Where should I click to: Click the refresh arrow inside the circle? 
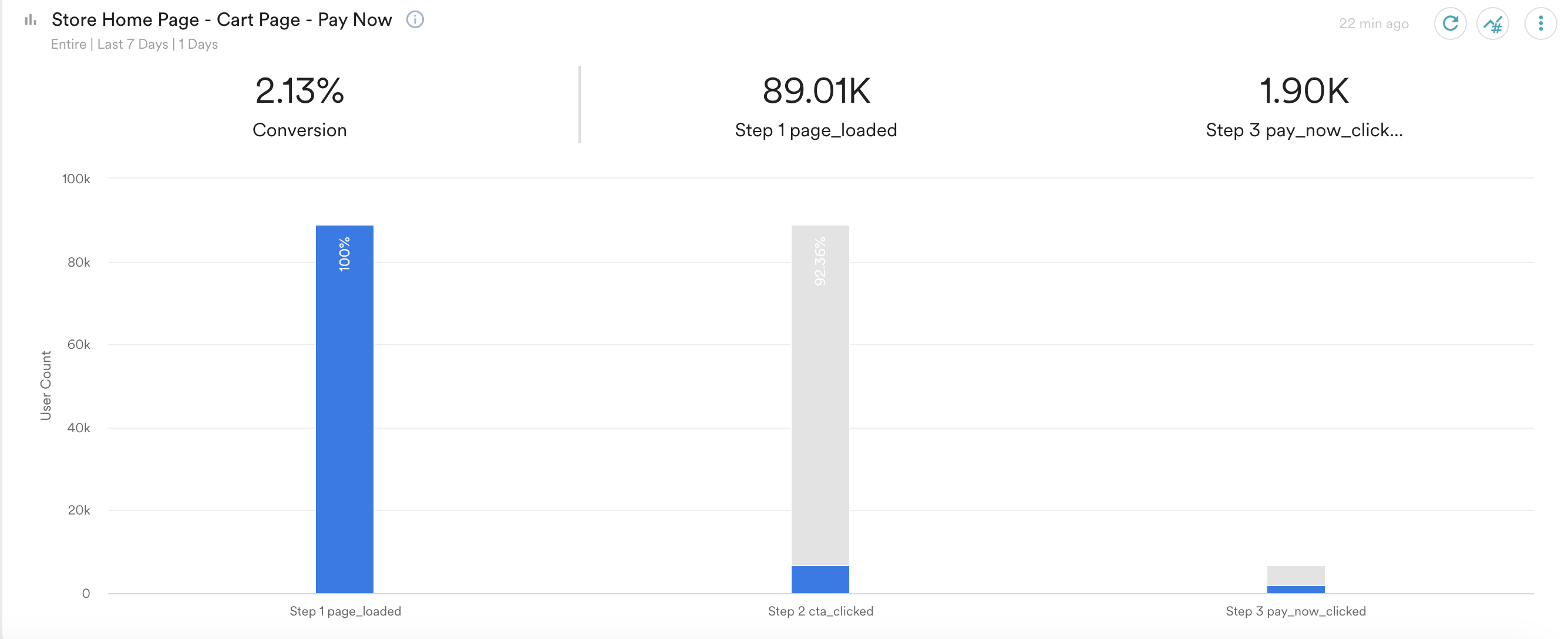click(1451, 23)
